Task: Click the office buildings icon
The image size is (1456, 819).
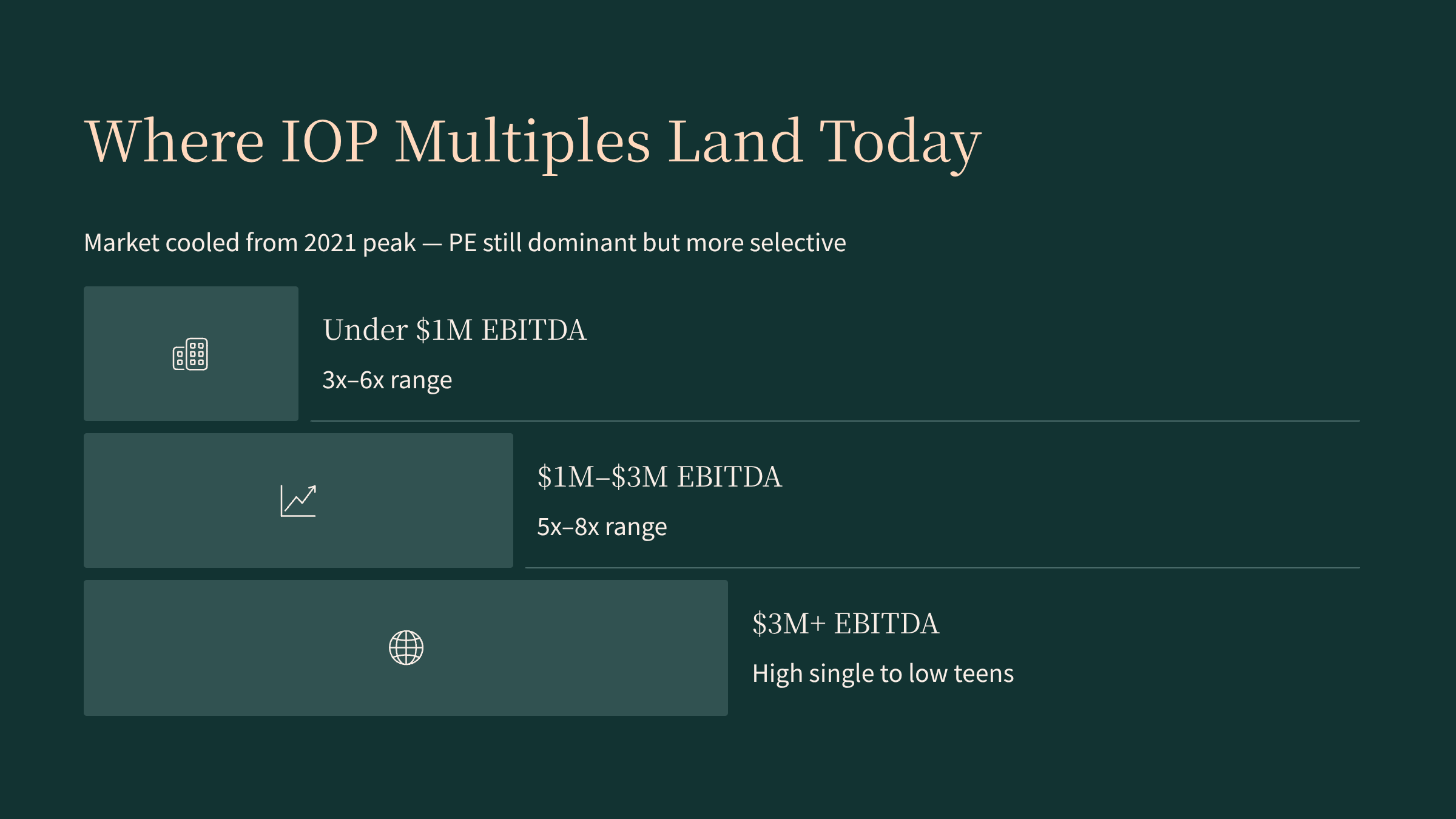Action: [190, 354]
